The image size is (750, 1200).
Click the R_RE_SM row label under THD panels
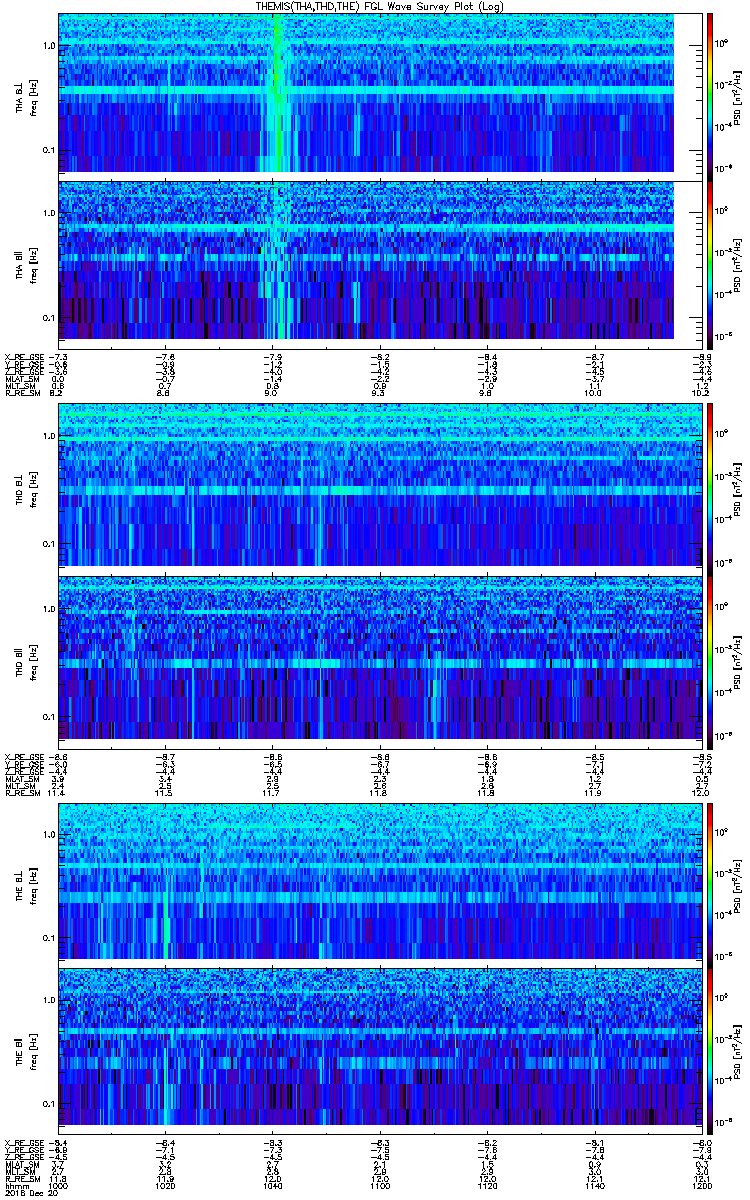point(22,793)
